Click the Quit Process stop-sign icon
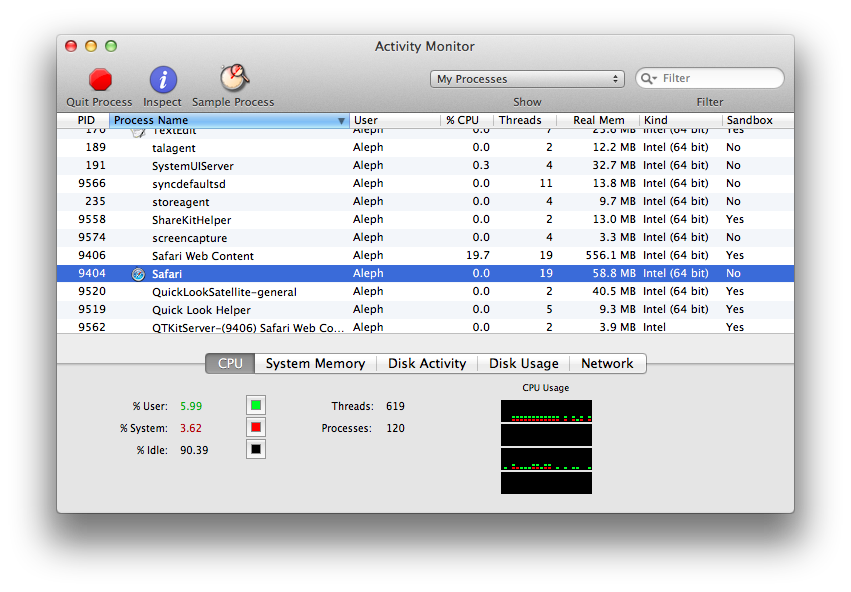The image size is (851, 592). click(x=100, y=80)
